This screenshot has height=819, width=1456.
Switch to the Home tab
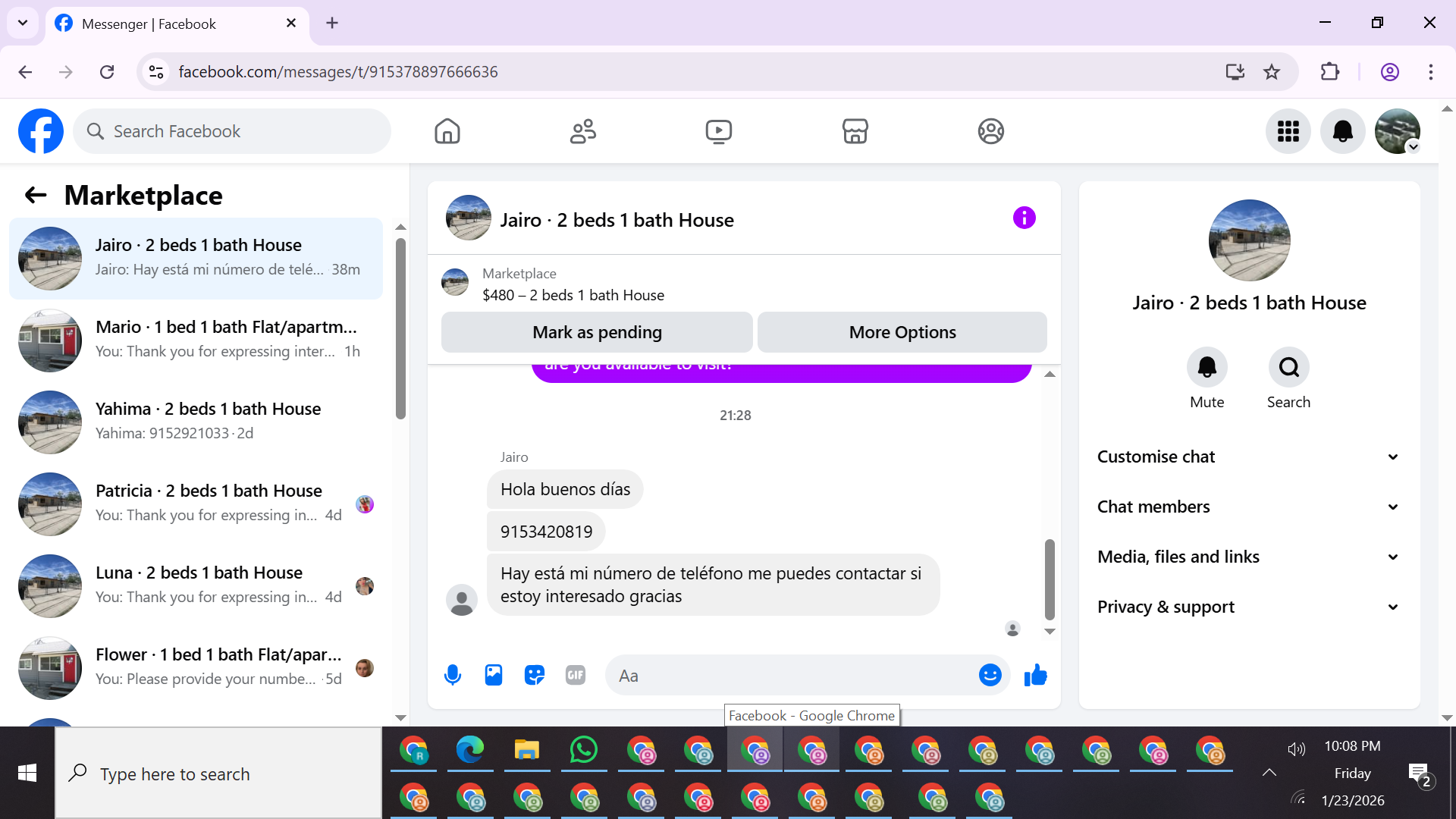coord(447,131)
